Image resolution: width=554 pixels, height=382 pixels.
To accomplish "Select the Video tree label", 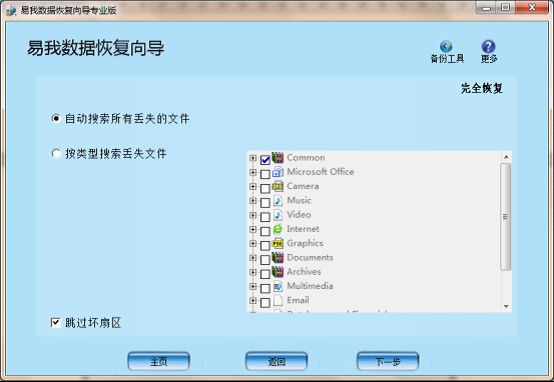I will pos(299,214).
